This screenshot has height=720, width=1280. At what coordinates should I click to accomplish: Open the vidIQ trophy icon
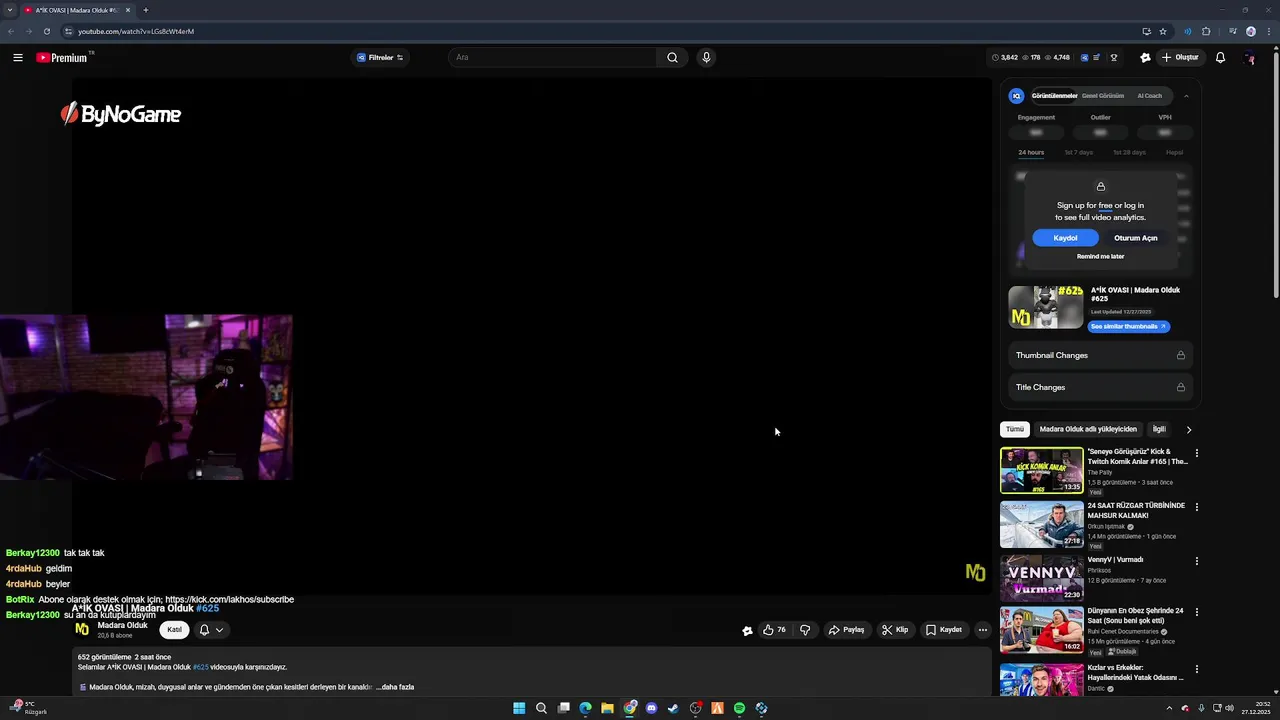click(1114, 58)
